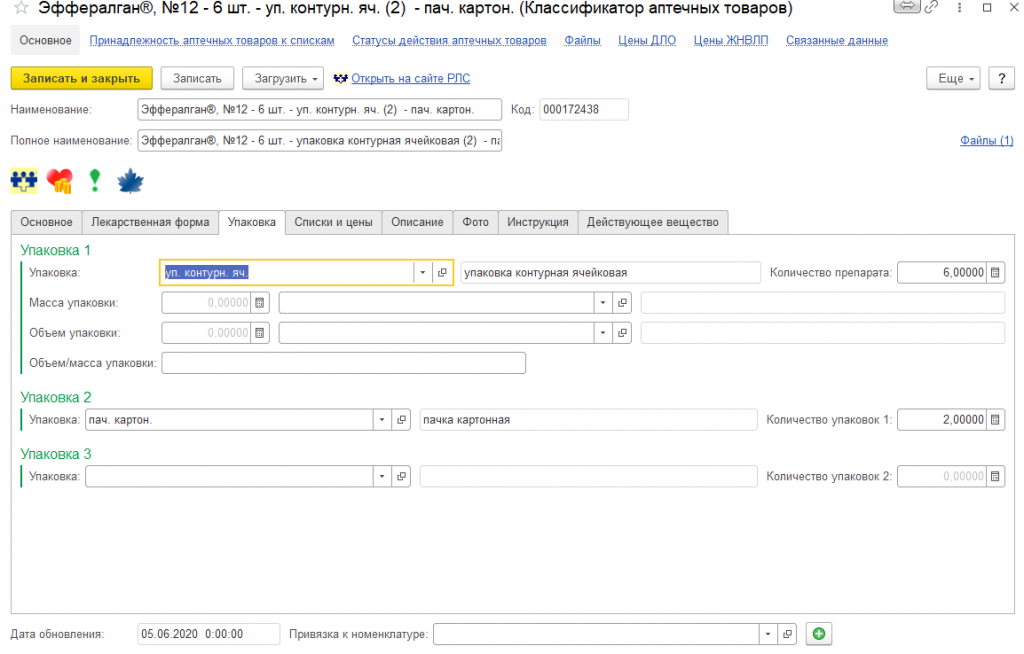Open the Фото tab

pyautogui.click(x=475, y=222)
